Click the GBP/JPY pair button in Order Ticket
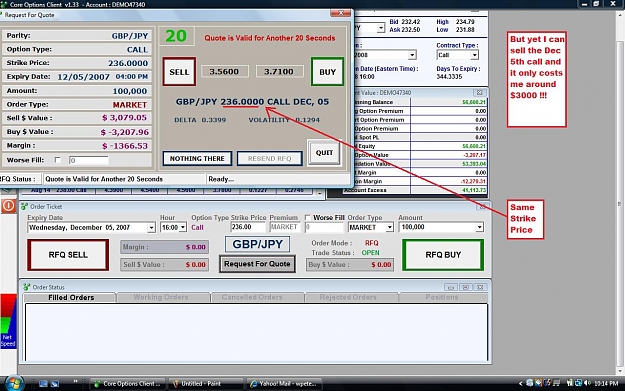625x391 pixels. [x=257, y=244]
